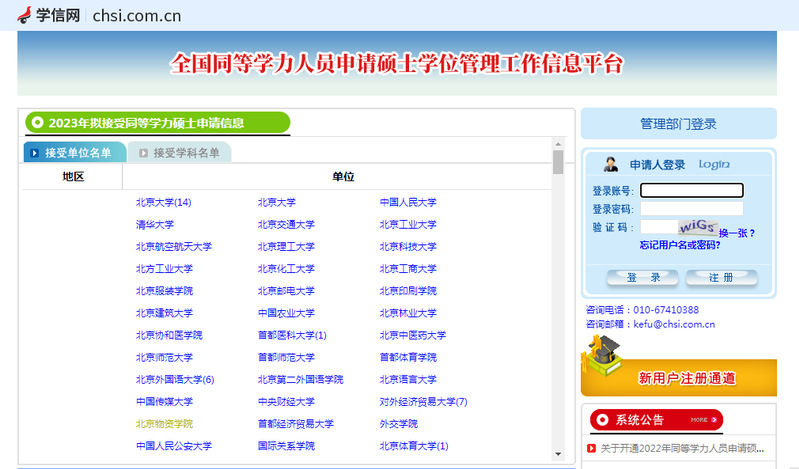
Task: Click the graduation cap icon beside 新用户注册通道
Action: point(602,356)
